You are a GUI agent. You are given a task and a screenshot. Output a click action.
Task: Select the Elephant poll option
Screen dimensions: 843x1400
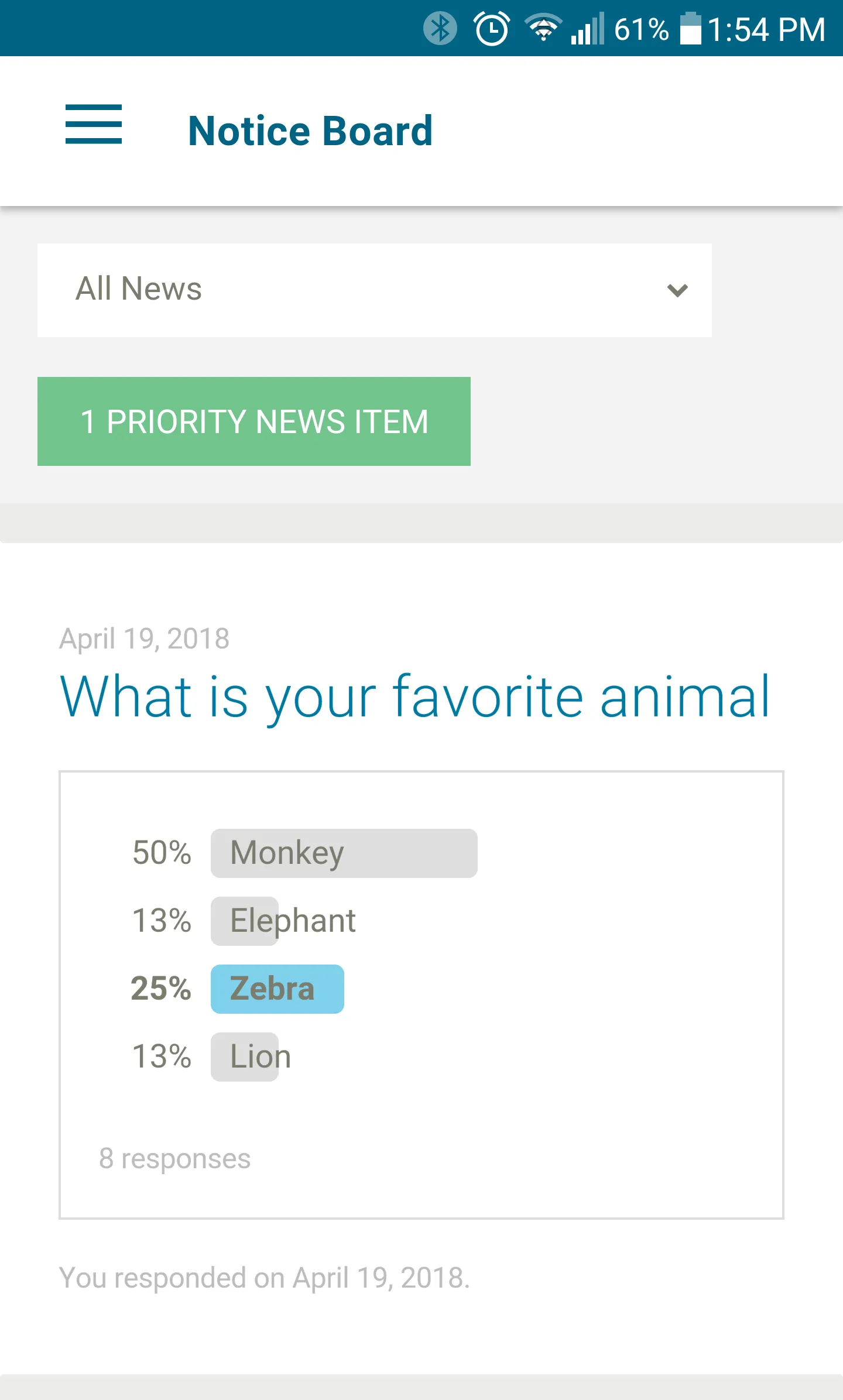point(293,921)
